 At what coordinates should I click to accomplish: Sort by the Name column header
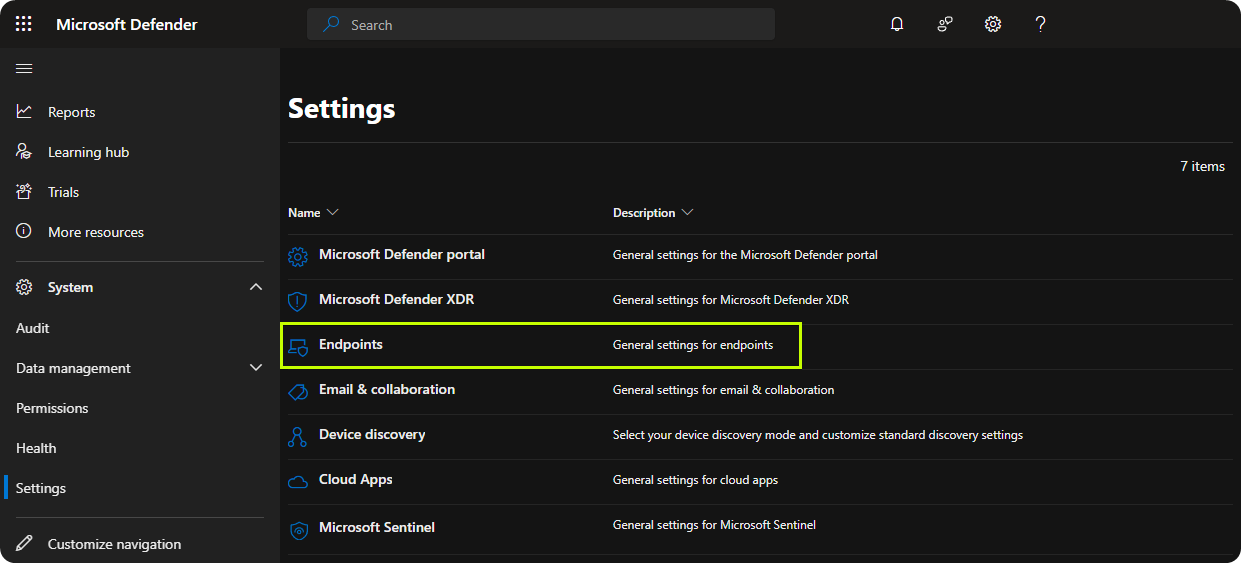[305, 213]
